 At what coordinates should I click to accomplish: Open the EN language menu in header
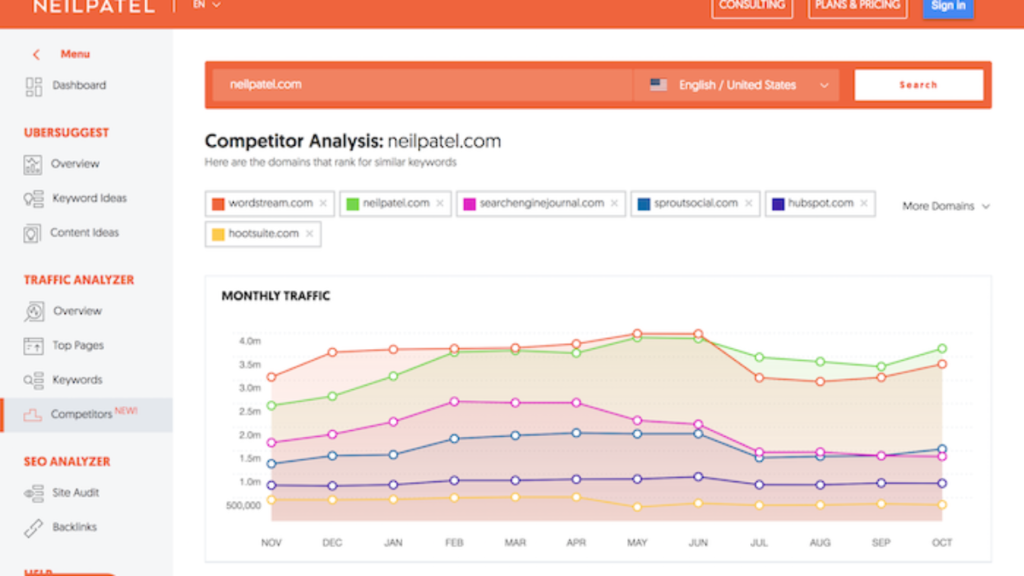206,5
